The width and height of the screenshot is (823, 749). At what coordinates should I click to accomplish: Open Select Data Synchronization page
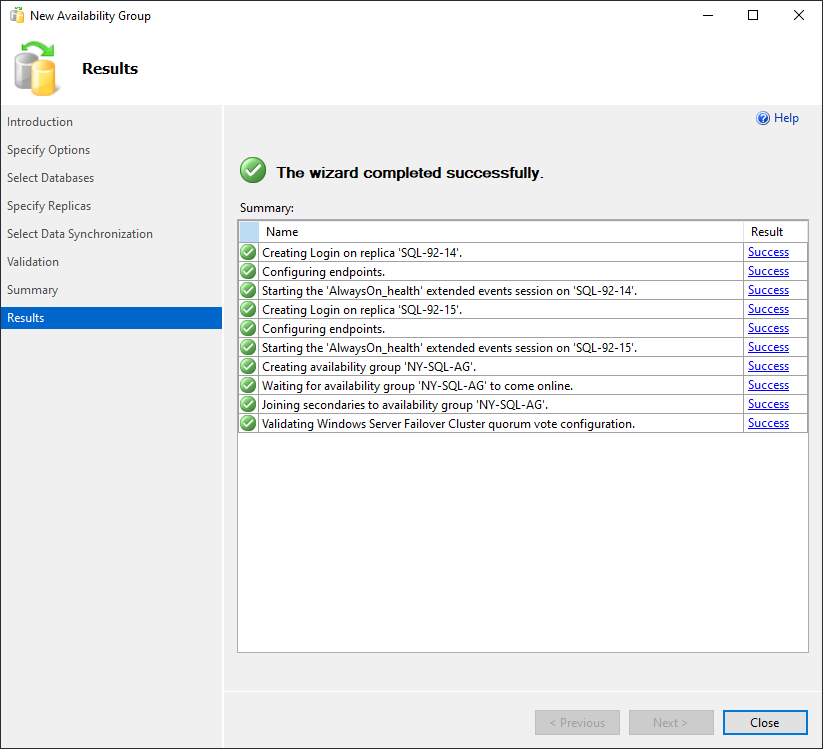click(x=80, y=234)
